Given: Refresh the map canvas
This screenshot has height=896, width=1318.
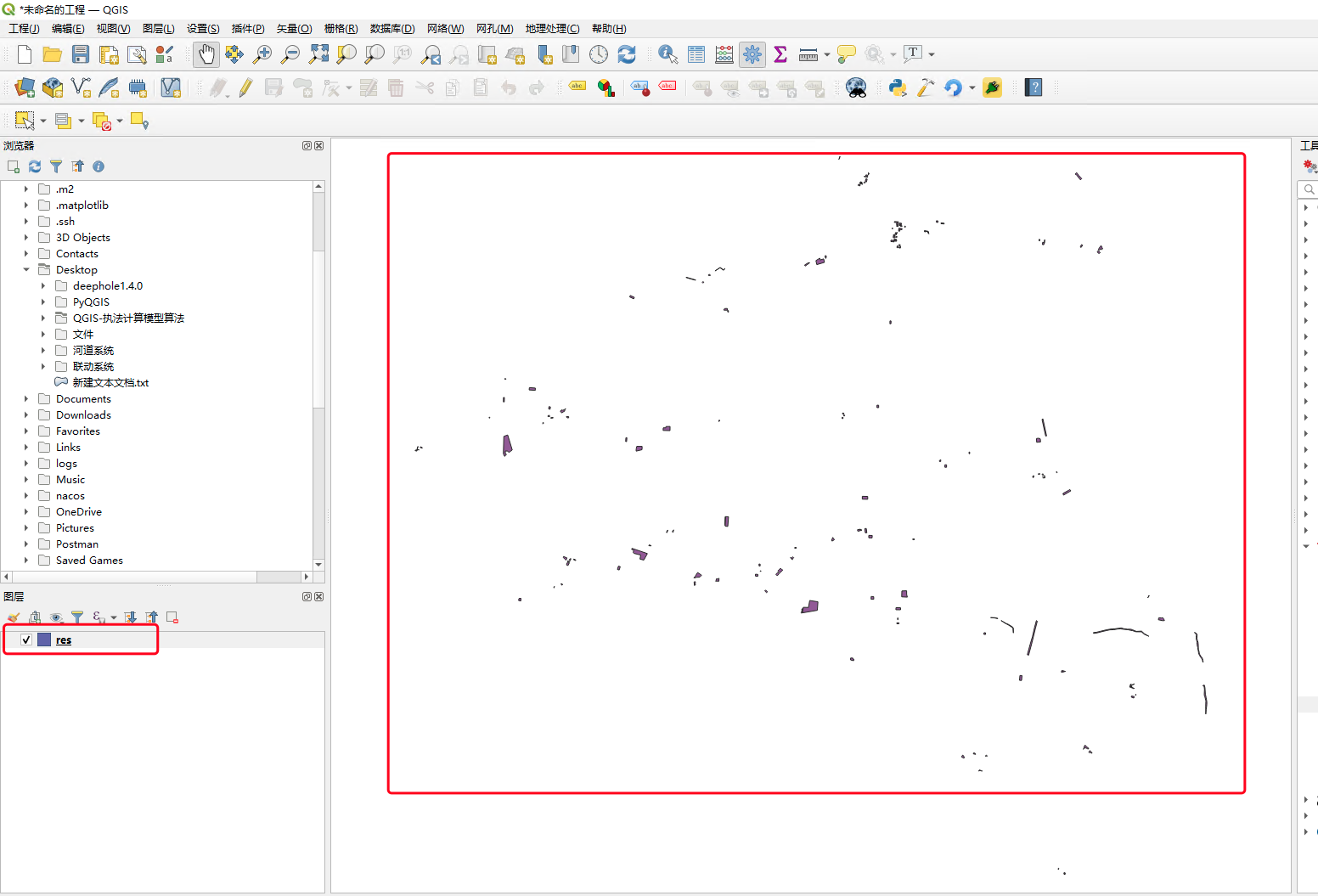Looking at the screenshot, I should point(627,54).
